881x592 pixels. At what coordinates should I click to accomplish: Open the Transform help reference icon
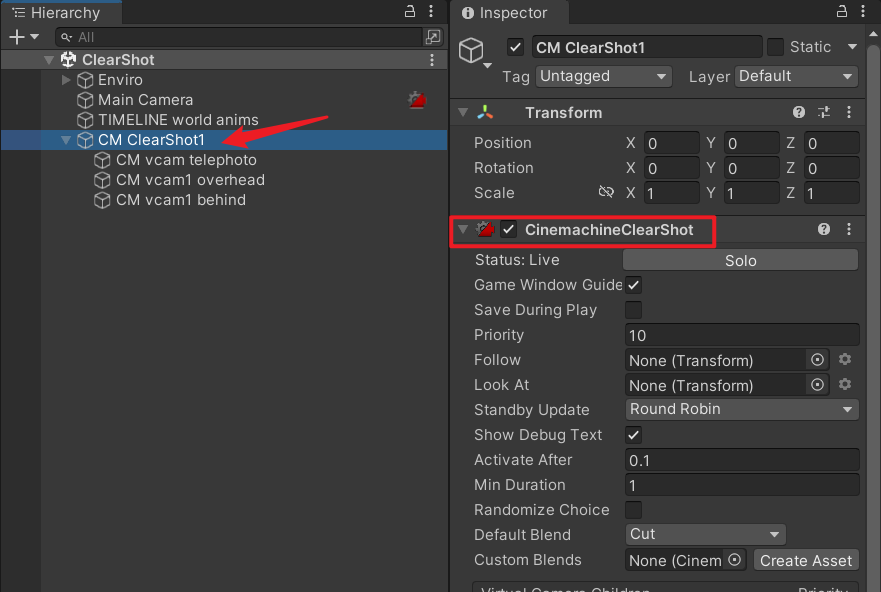[x=798, y=112]
